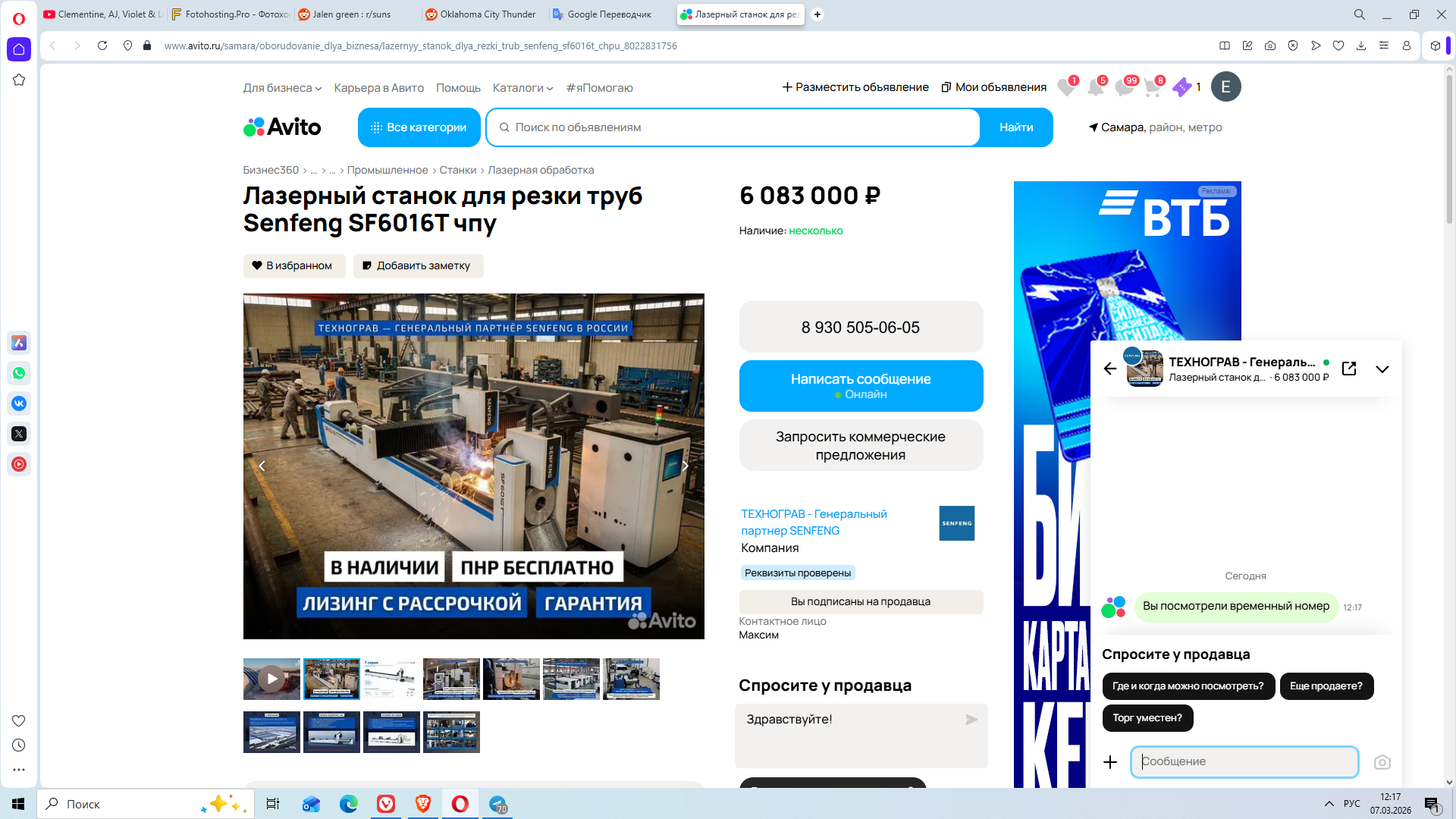Toggle the 'В избранном' favorite button

(293, 265)
